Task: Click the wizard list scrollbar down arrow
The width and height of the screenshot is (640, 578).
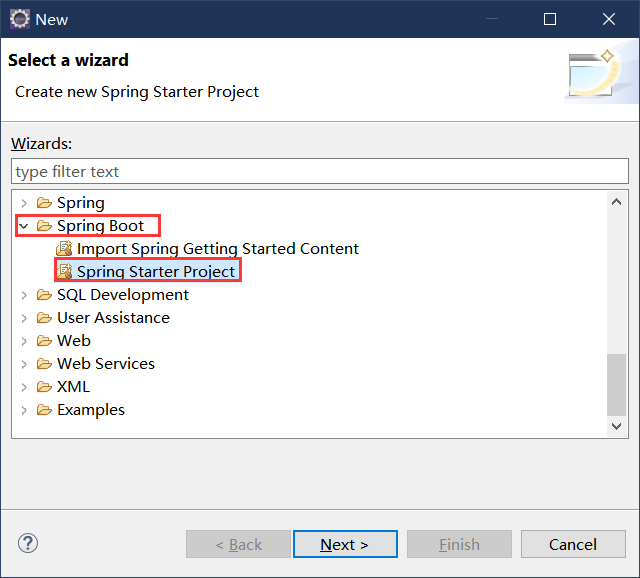Action: 618,426
